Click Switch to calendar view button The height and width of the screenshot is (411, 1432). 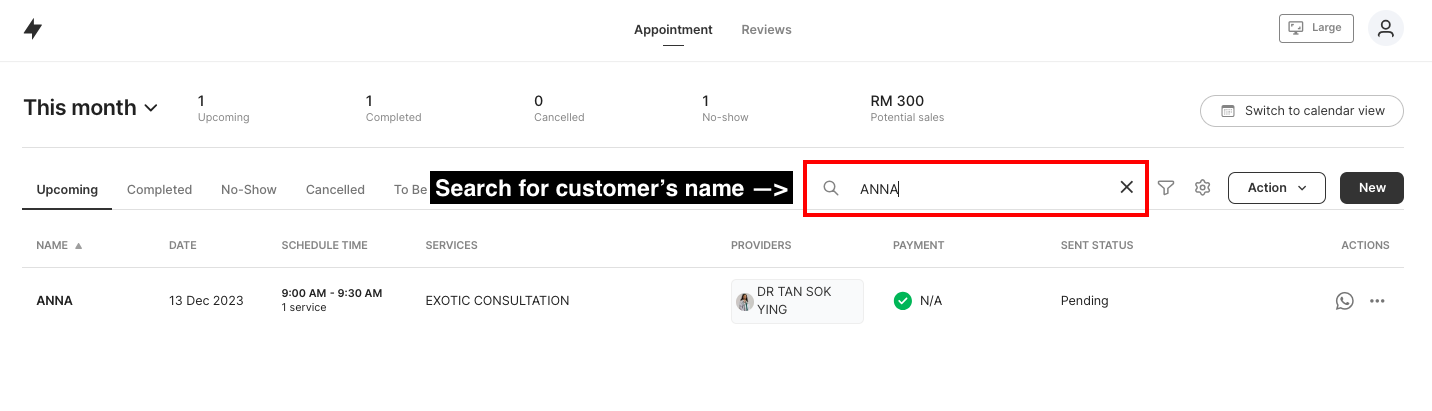click(1302, 110)
